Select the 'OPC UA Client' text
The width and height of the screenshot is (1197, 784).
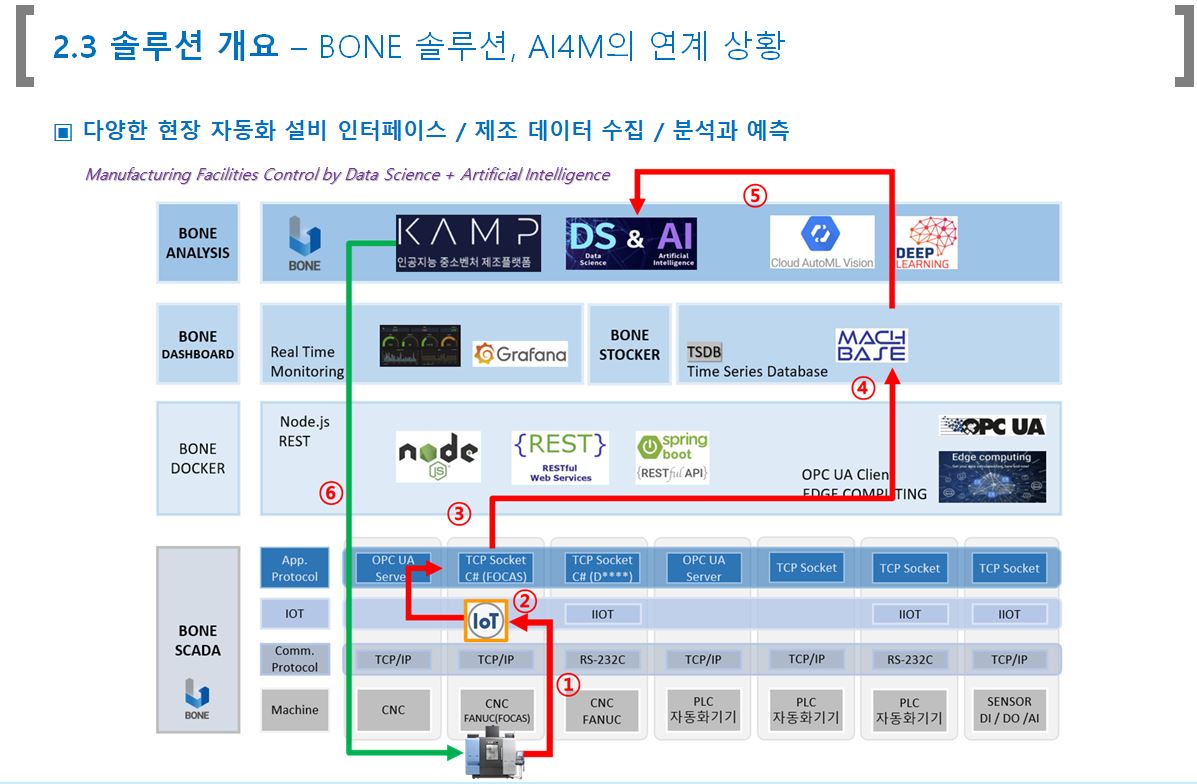(x=845, y=475)
